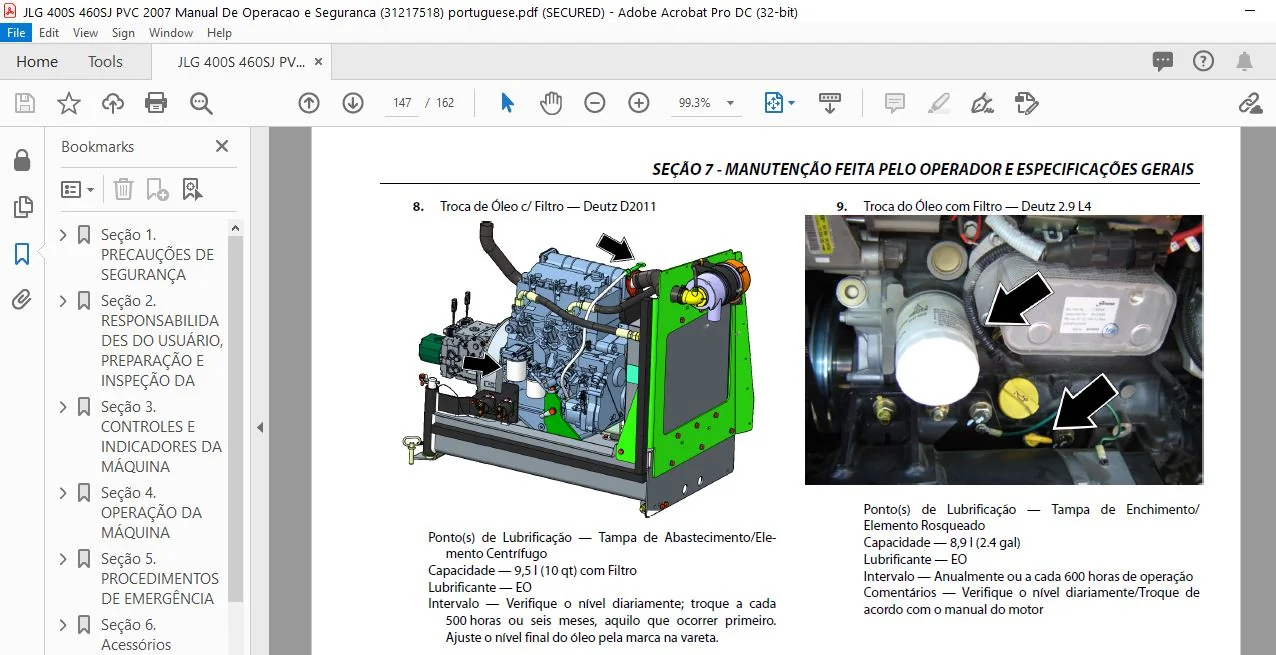
Task: Select the arrow Selection tool
Action: pos(507,103)
